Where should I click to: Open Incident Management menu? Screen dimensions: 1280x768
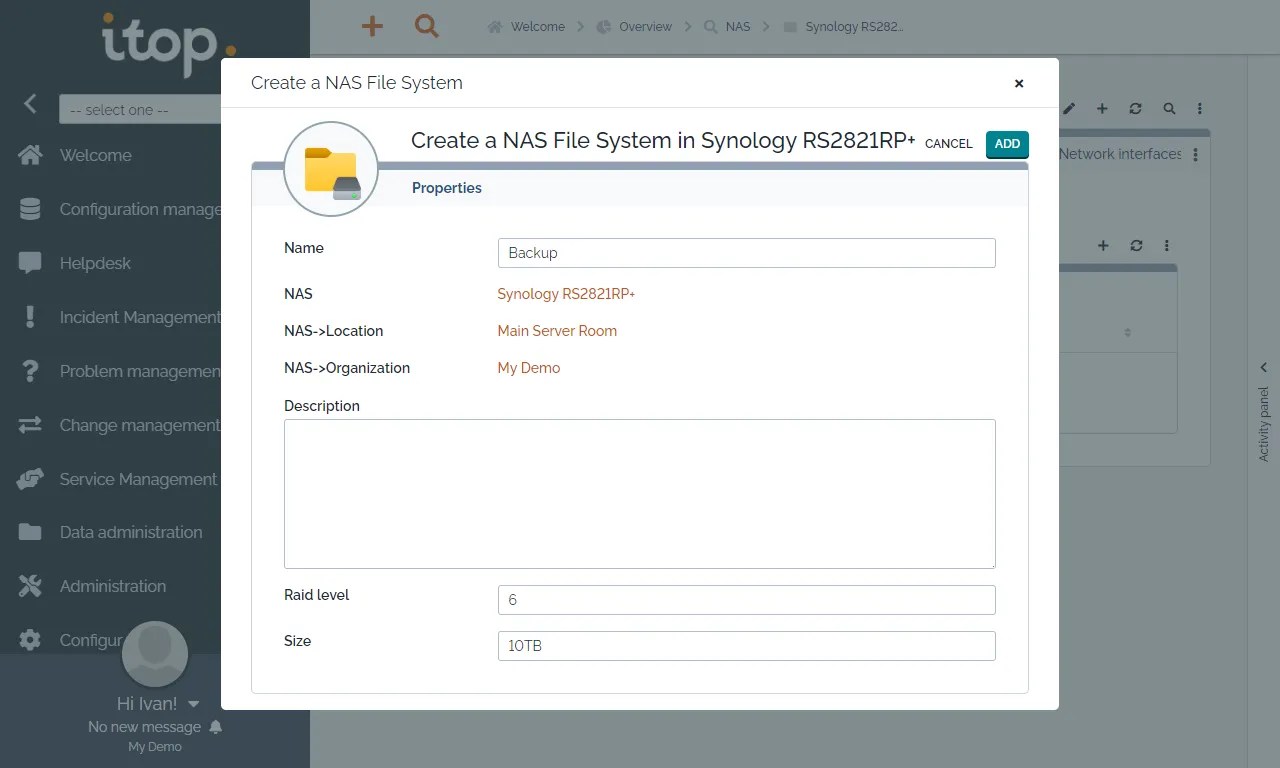[x=140, y=317]
